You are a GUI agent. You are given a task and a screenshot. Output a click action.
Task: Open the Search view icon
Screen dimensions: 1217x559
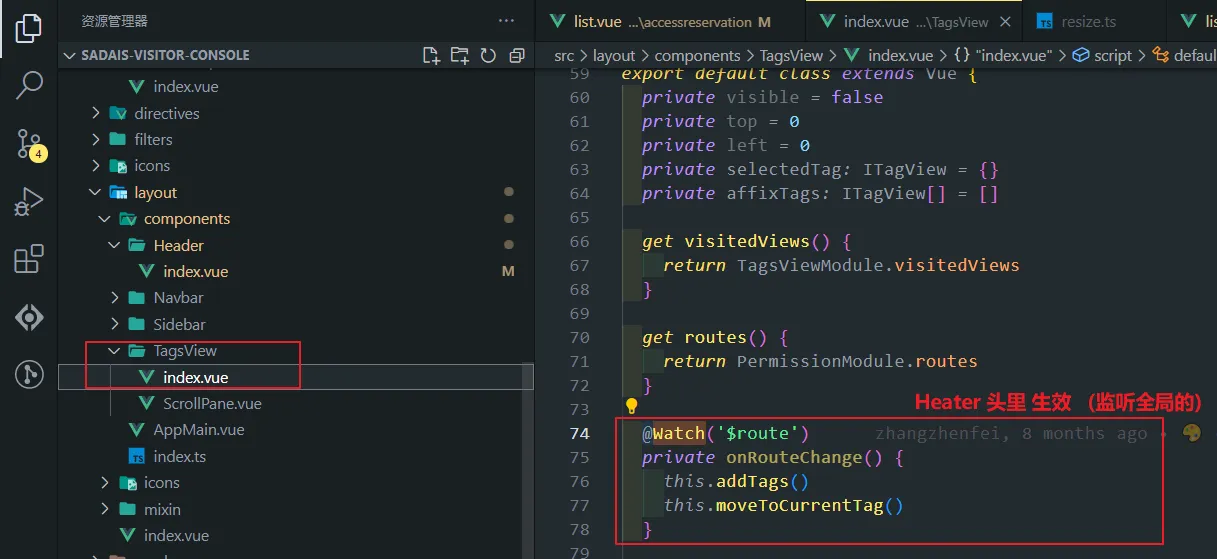[x=29, y=85]
